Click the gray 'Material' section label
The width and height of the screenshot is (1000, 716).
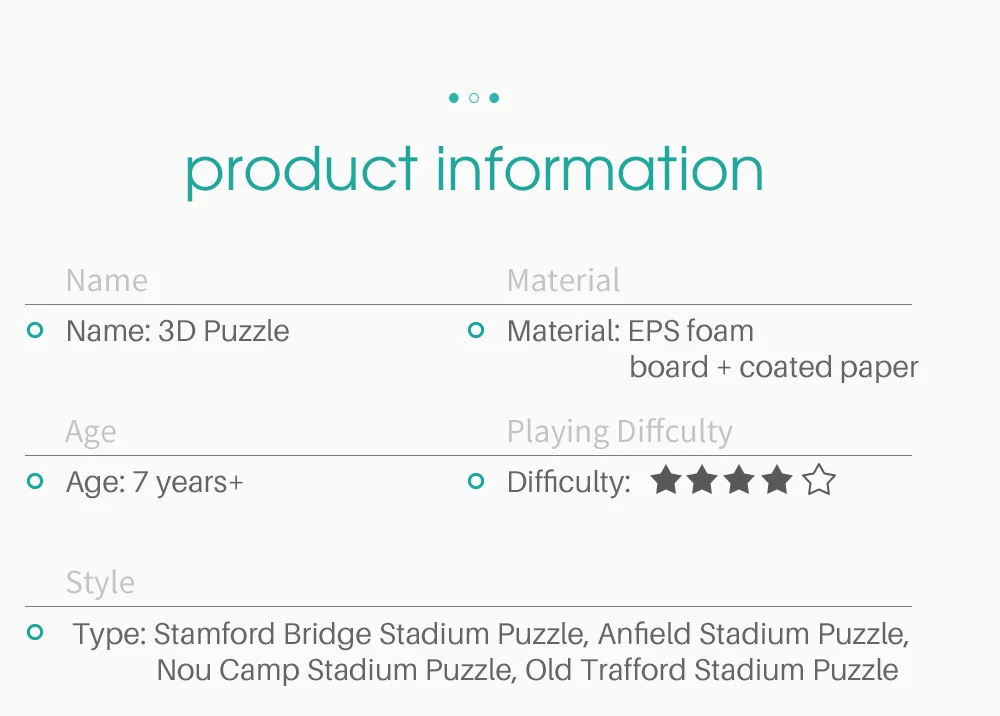(563, 280)
